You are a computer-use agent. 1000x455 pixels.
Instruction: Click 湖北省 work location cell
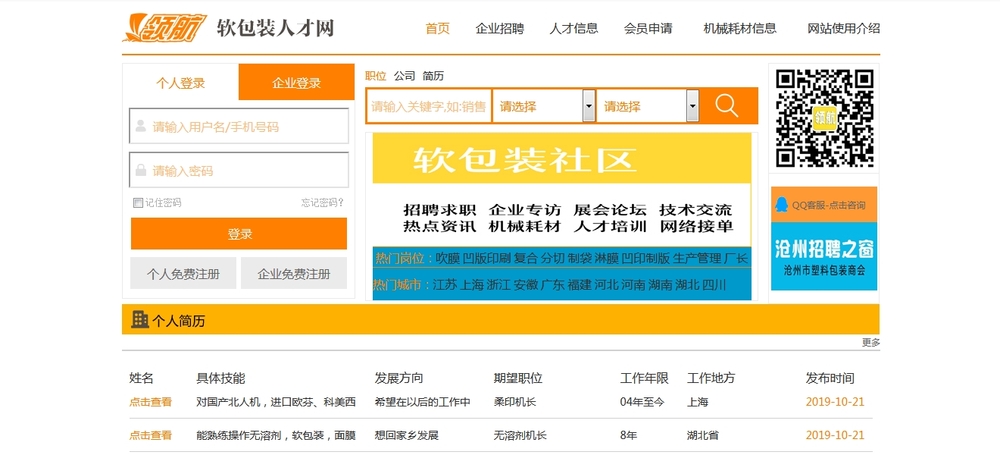pyautogui.click(x=703, y=435)
